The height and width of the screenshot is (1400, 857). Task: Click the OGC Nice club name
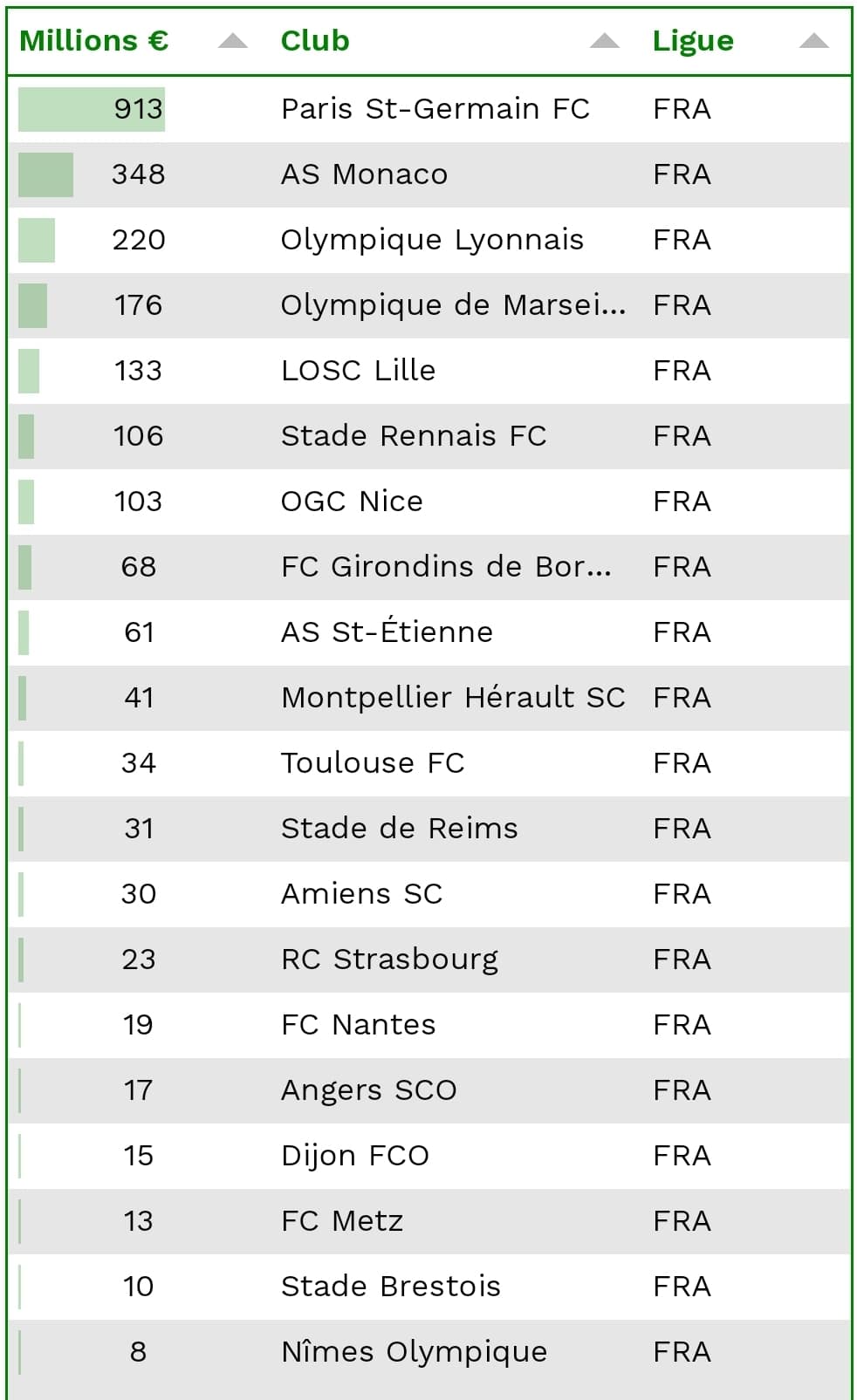(352, 502)
